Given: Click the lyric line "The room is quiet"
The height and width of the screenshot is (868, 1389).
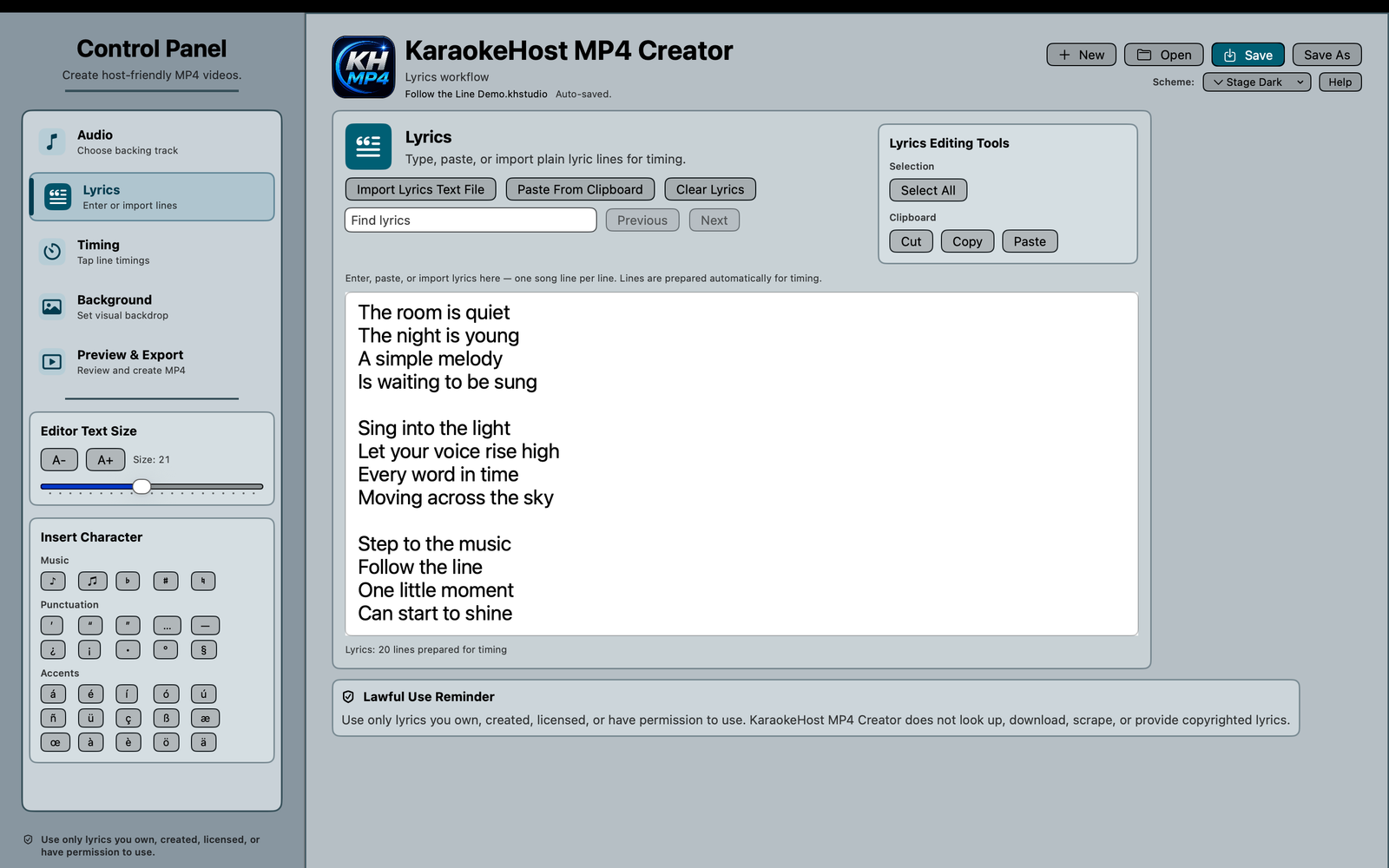Looking at the screenshot, I should pyautogui.click(x=434, y=312).
